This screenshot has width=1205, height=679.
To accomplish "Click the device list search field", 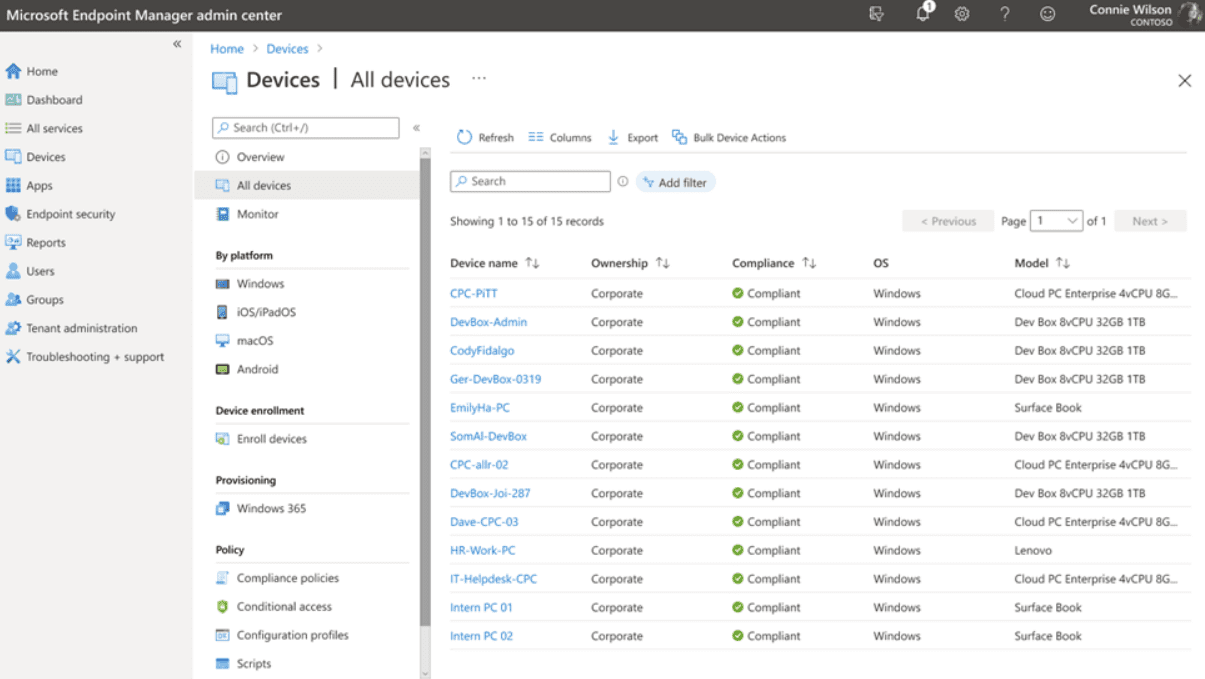I will point(530,182).
